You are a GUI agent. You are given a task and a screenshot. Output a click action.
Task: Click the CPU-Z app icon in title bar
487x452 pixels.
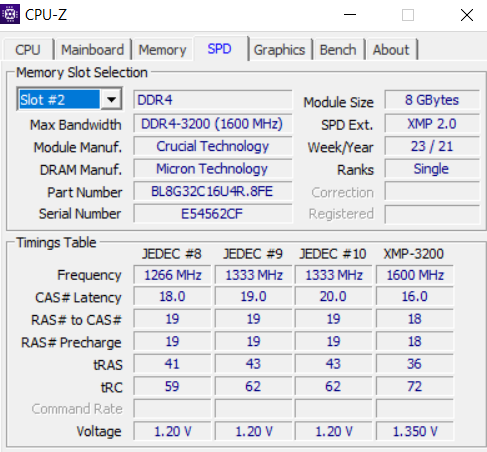click(10, 14)
